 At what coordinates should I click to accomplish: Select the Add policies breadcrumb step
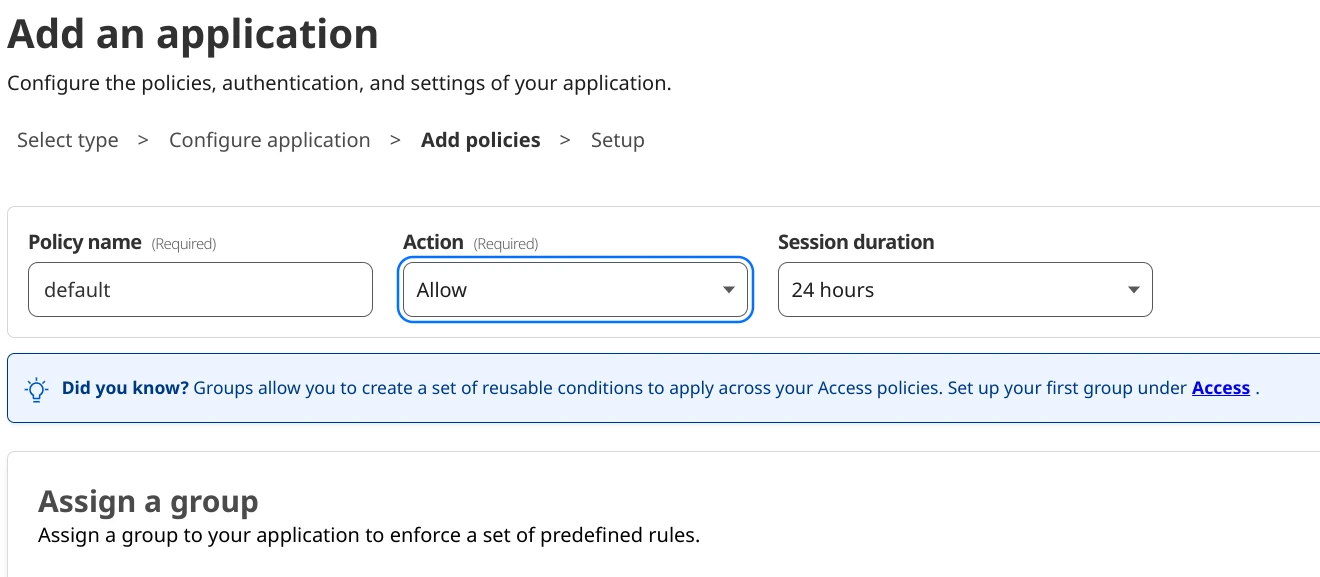tap(480, 140)
